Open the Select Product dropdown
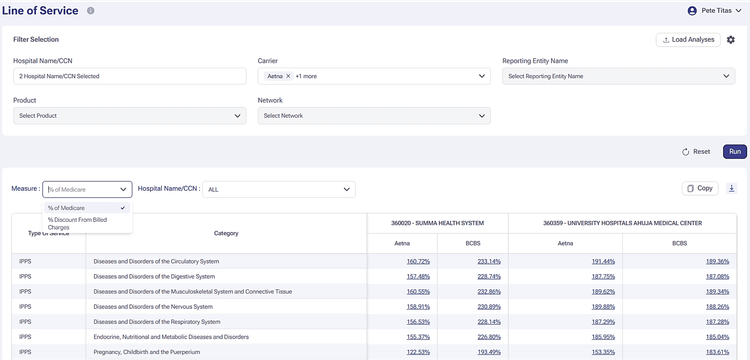Viewport: 750px width, 360px height. coord(130,116)
